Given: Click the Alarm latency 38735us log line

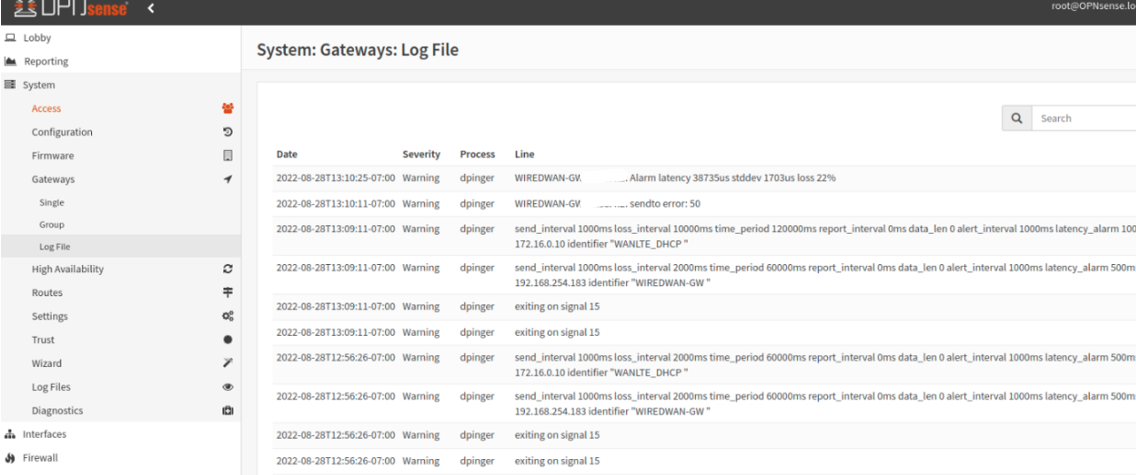Looking at the screenshot, I should 675,177.
